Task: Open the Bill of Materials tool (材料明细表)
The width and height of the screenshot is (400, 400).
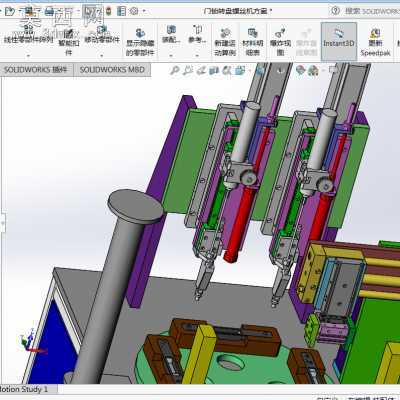Action: click(253, 42)
